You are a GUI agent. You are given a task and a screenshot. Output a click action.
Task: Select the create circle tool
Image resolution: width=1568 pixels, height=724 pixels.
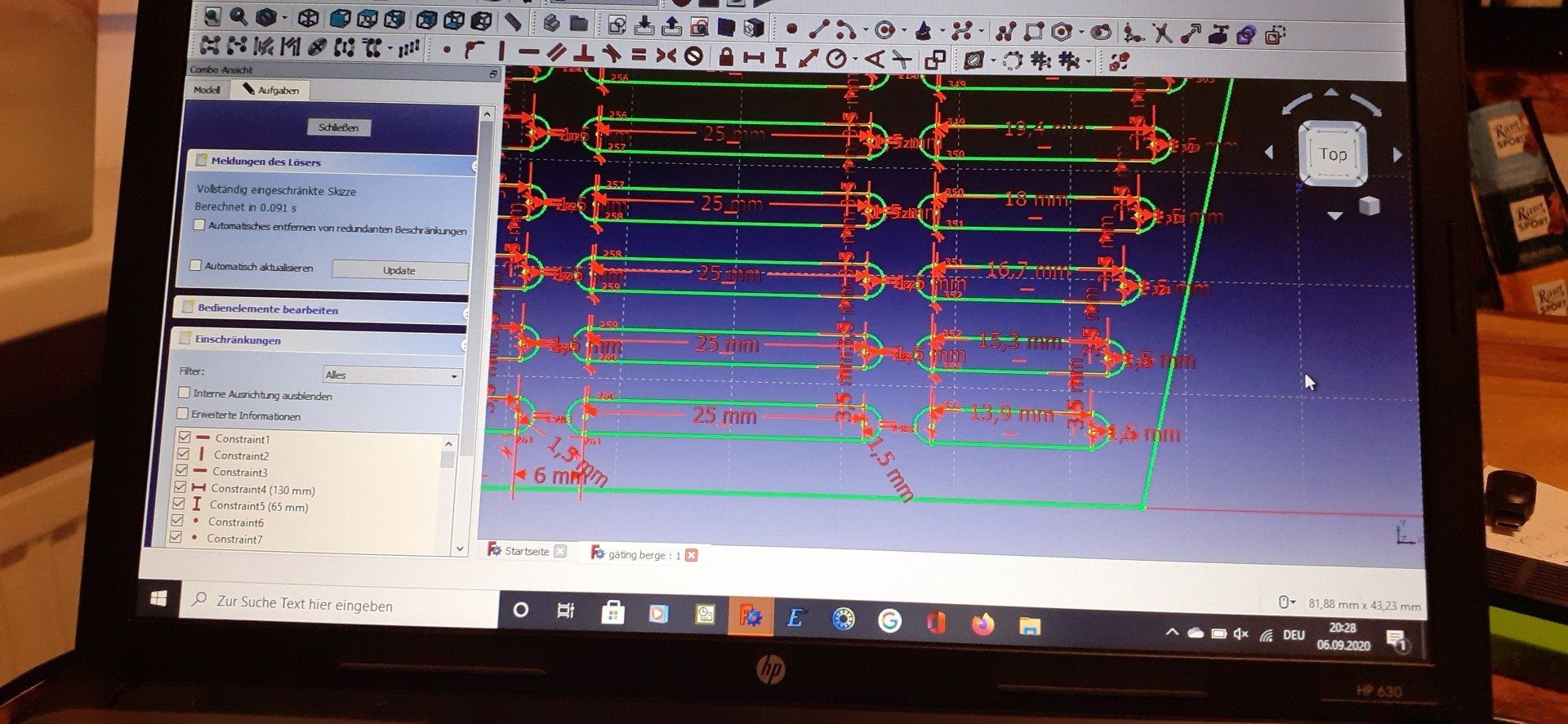coord(884,31)
